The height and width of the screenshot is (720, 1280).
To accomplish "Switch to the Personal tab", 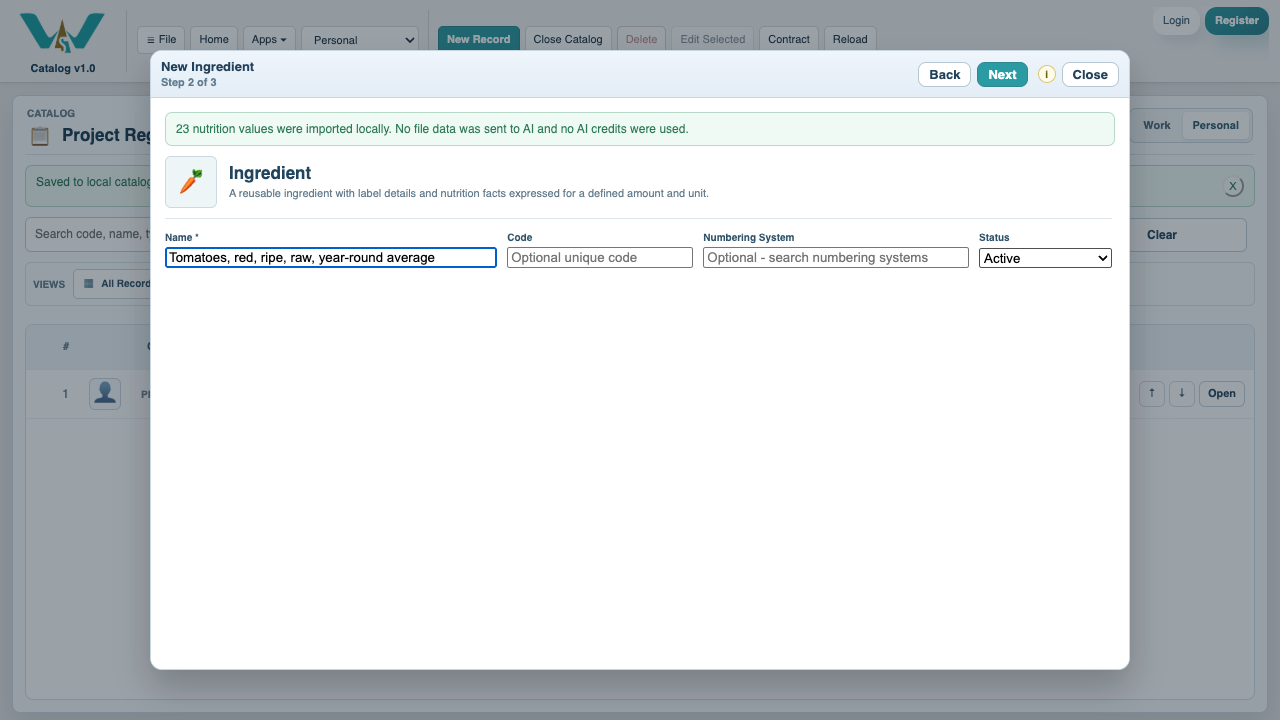I will tap(1216, 126).
